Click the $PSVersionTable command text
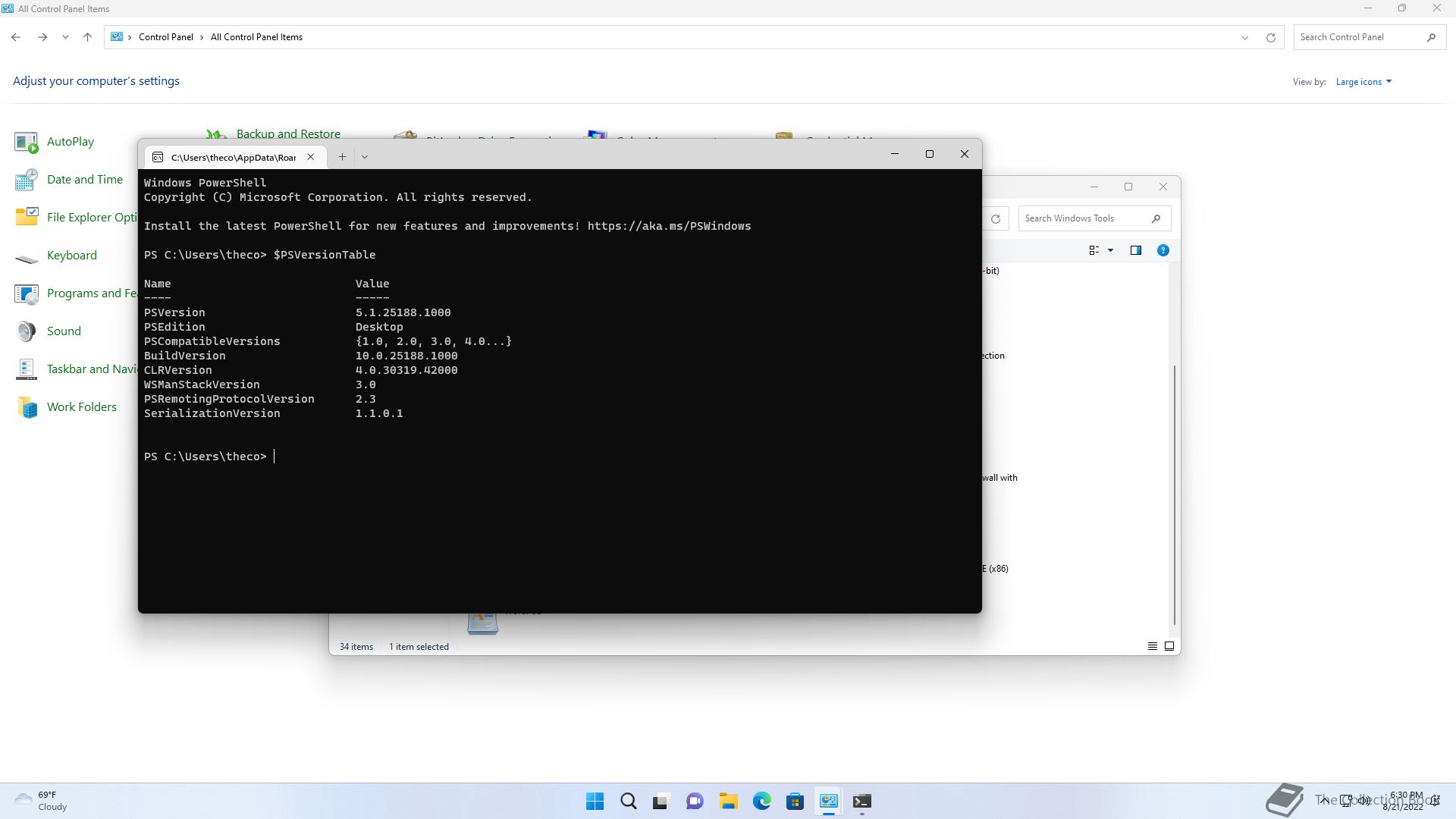 pos(325,255)
